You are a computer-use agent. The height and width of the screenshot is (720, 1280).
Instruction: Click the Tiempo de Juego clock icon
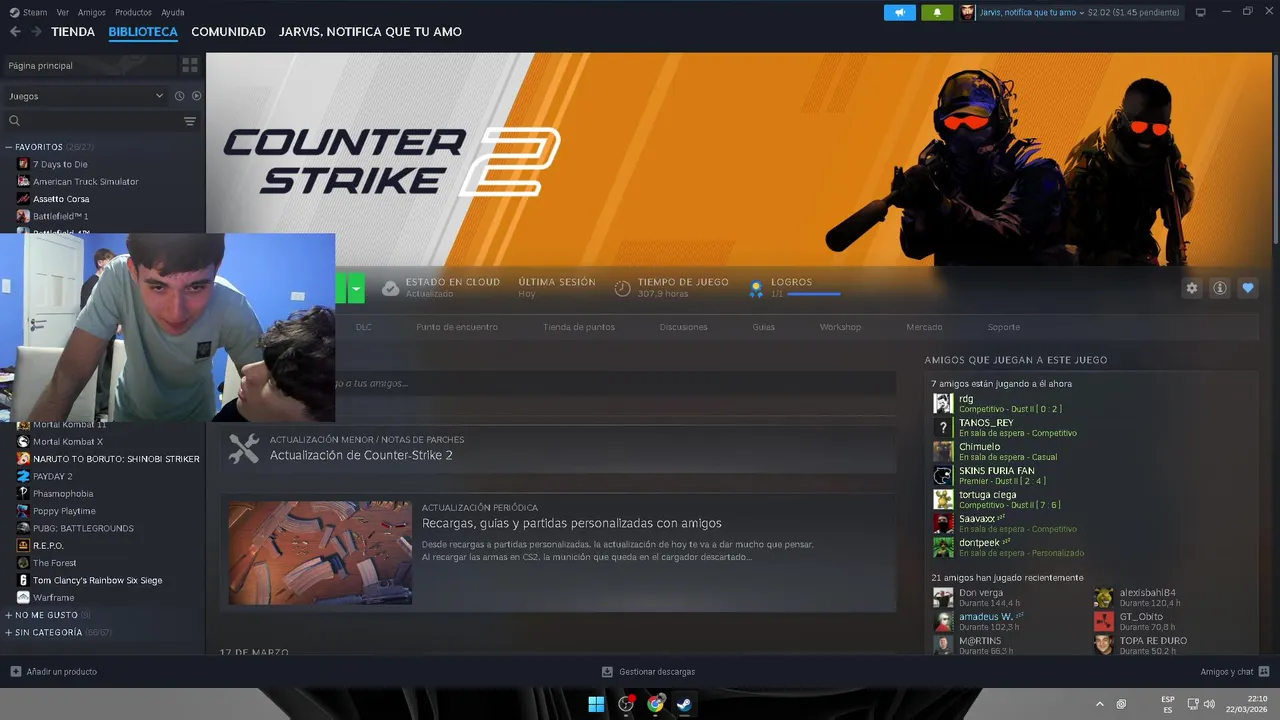[x=622, y=288]
